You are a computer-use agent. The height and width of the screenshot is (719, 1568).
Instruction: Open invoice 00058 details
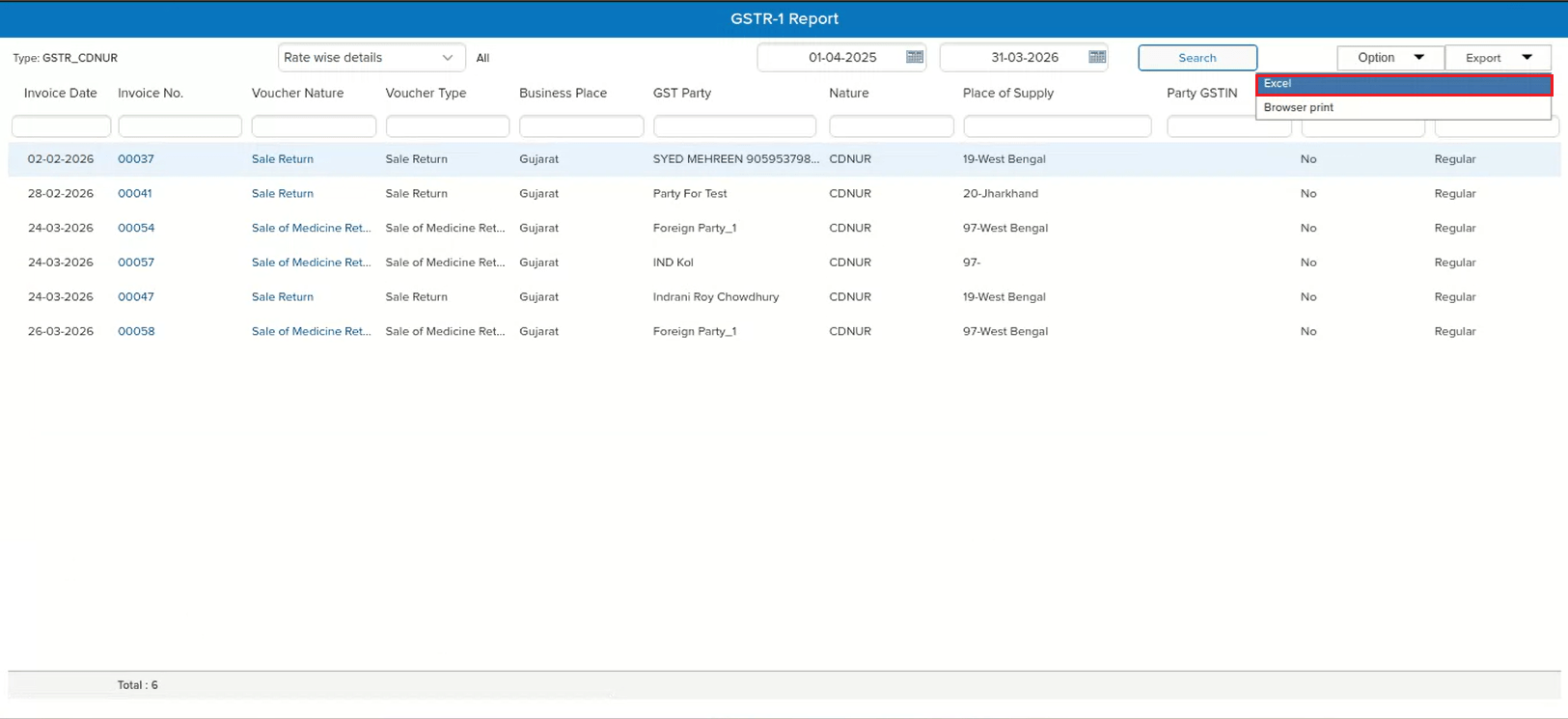click(x=136, y=332)
